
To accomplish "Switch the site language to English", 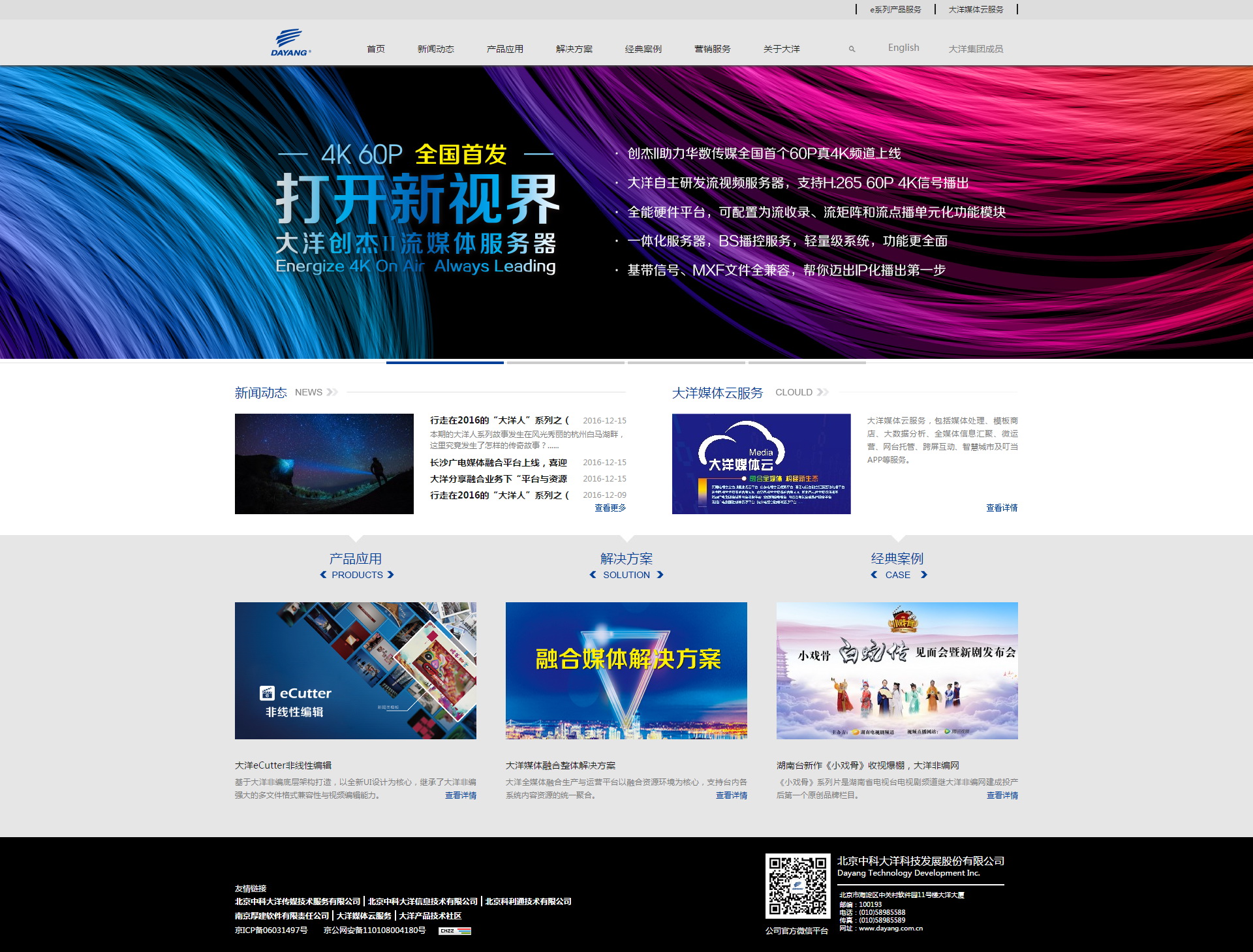I will pyautogui.click(x=904, y=48).
